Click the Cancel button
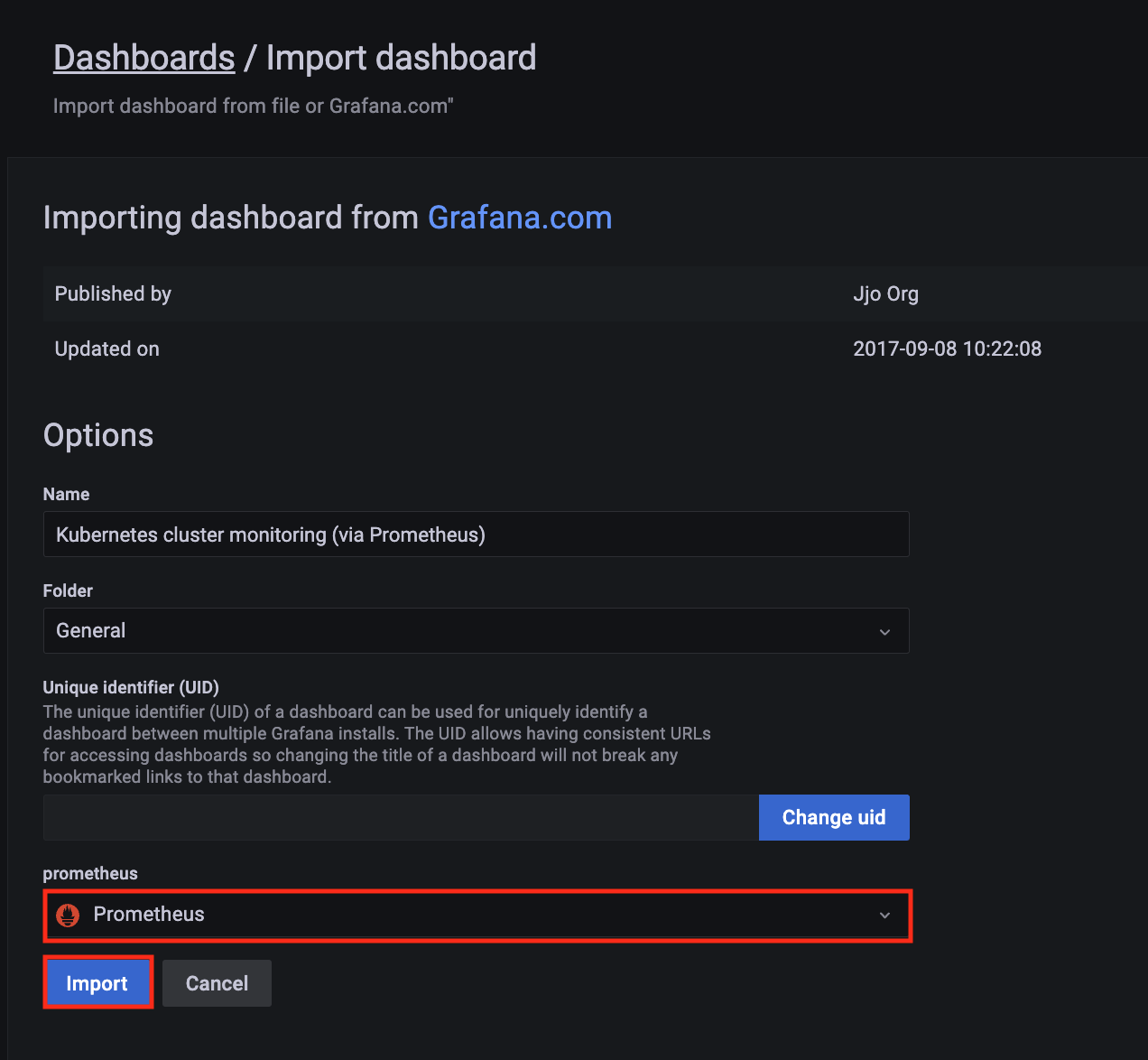This screenshot has width=1148, height=1060. [217, 982]
